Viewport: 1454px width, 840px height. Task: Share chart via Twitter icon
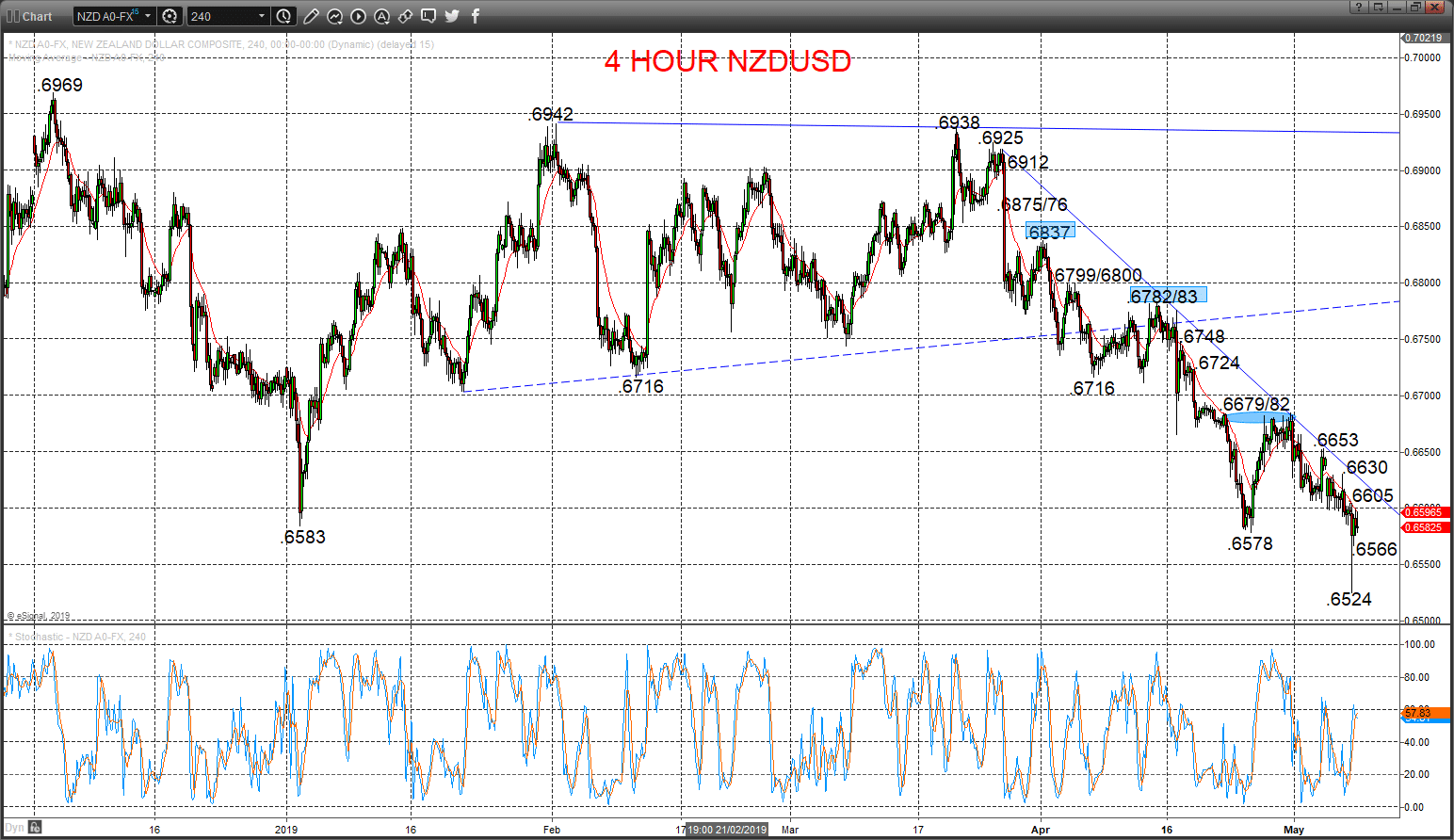(x=452, y=16)
